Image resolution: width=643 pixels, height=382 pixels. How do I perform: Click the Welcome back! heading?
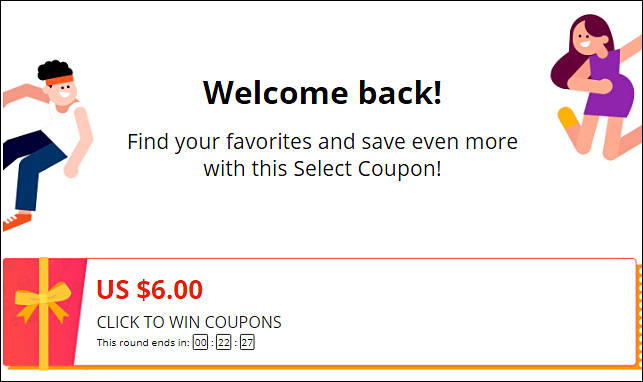(322, 93)
